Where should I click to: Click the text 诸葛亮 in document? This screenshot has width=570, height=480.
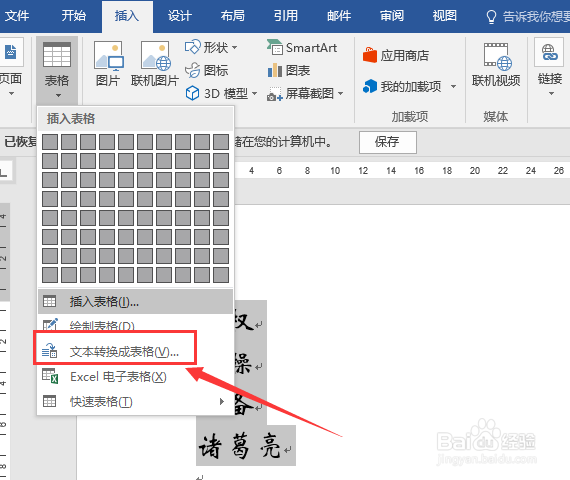240,445
